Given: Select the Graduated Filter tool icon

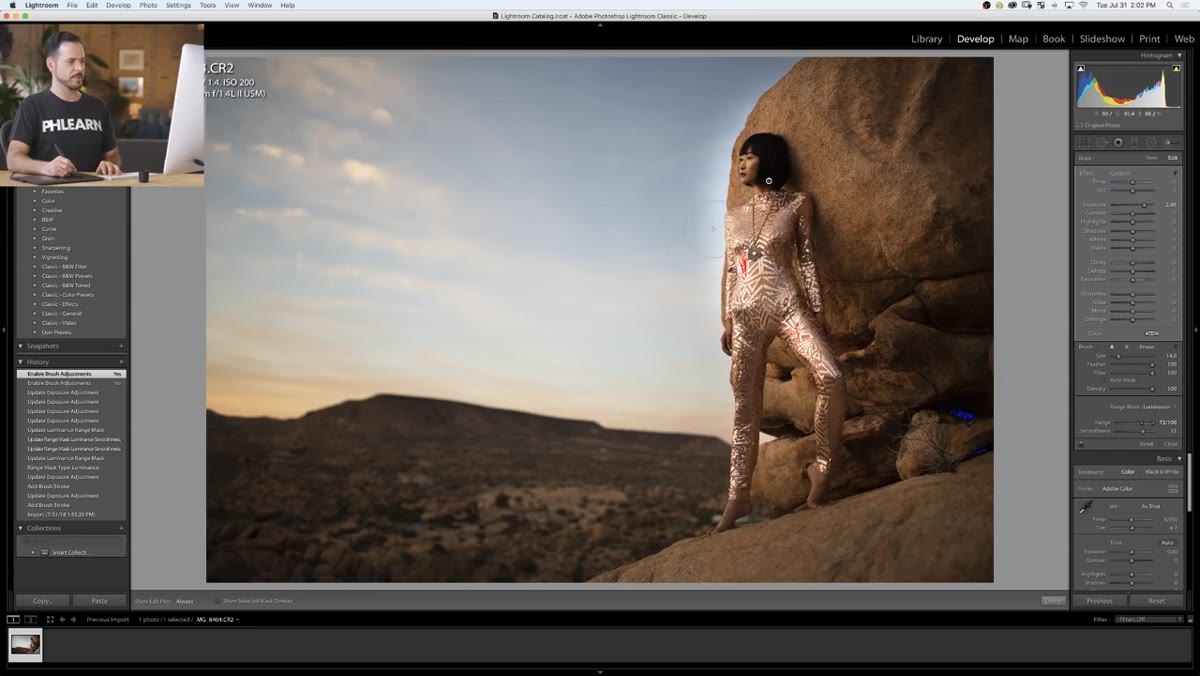Looking at the screenshot, I should (1134, 143).
